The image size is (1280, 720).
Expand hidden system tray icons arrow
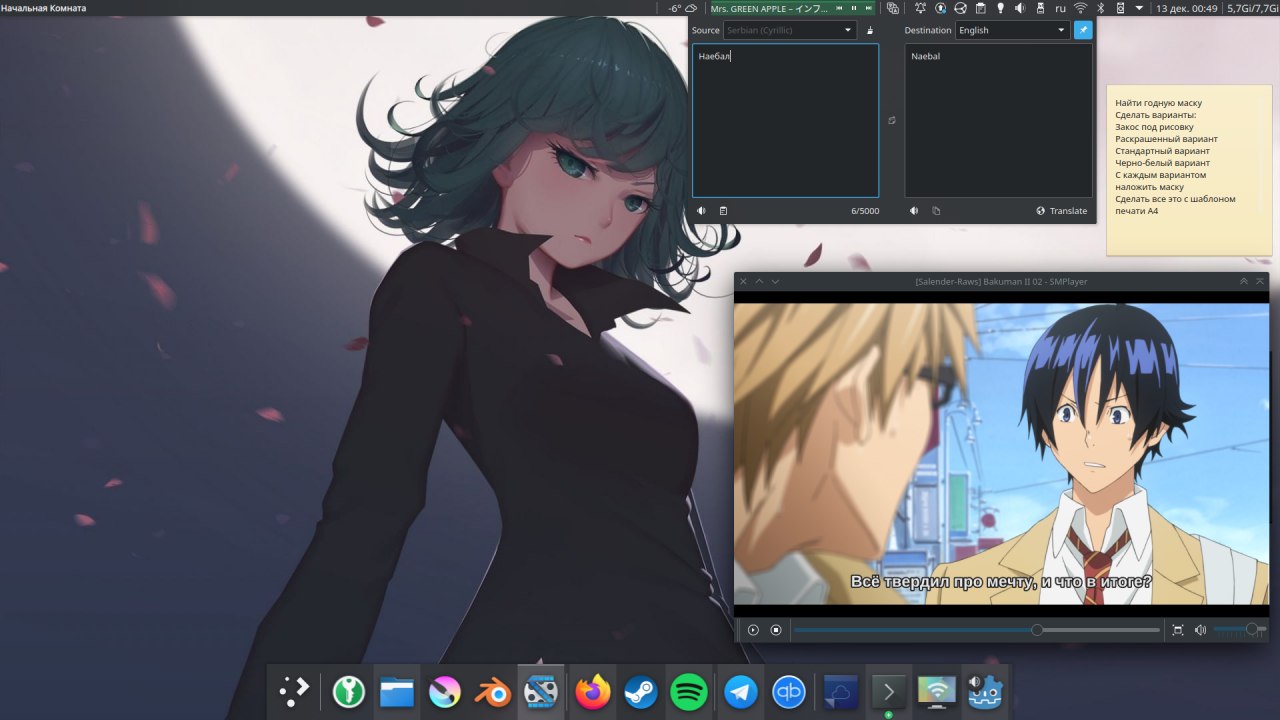1139,8
